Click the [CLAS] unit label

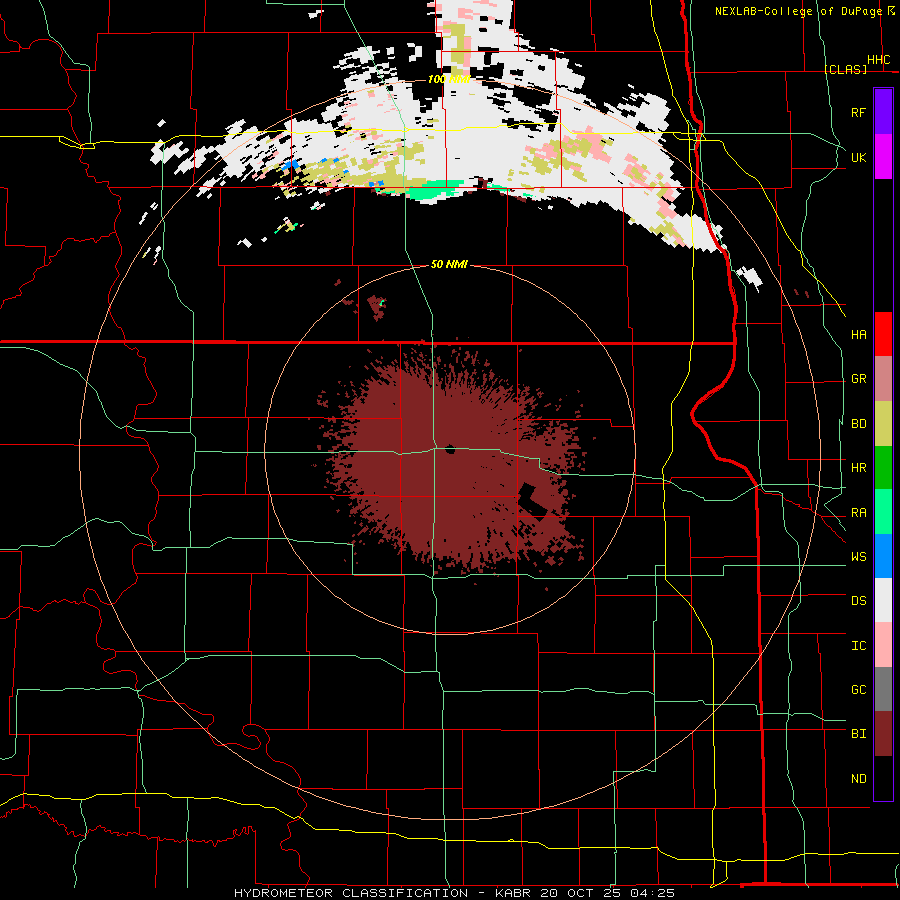pos(845,69)
